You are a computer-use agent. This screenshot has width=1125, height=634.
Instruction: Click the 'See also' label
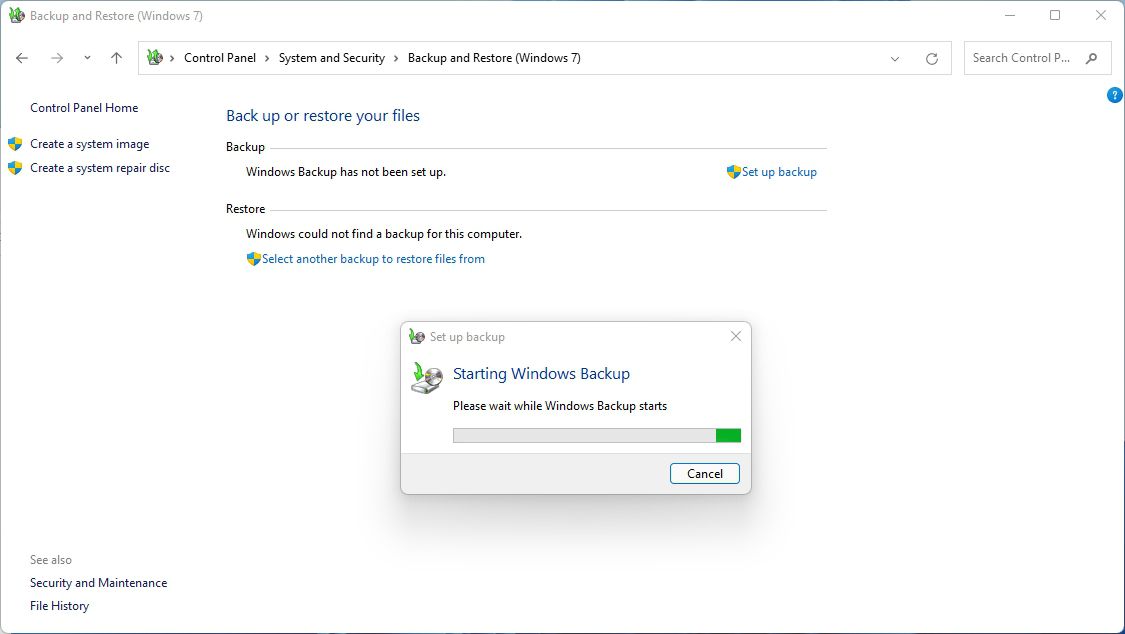point(51,560)
